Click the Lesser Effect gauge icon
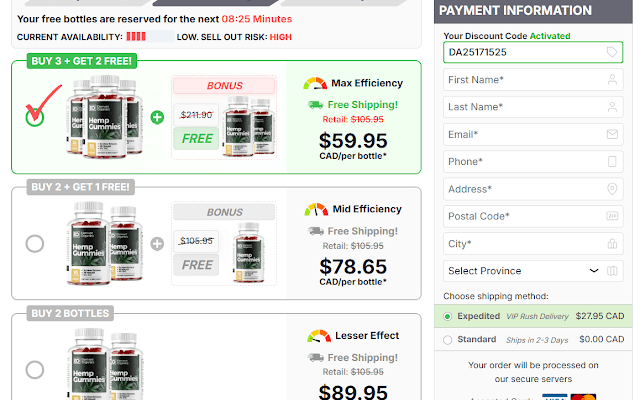Viewport: 640px width, 400px height. click(x=320, y=336)
